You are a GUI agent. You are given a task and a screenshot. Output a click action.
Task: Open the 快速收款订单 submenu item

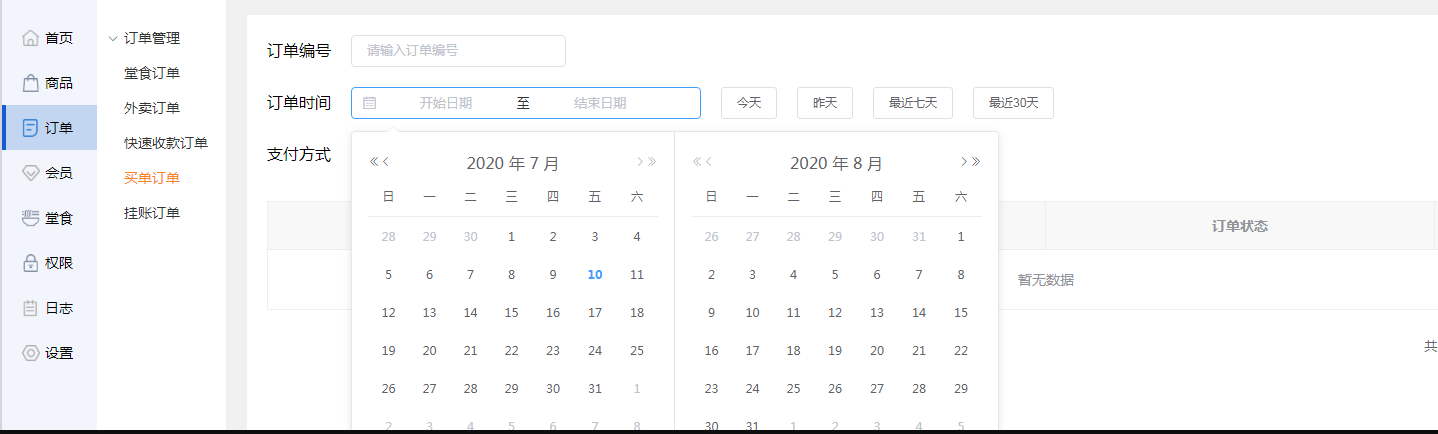(166, 143)
